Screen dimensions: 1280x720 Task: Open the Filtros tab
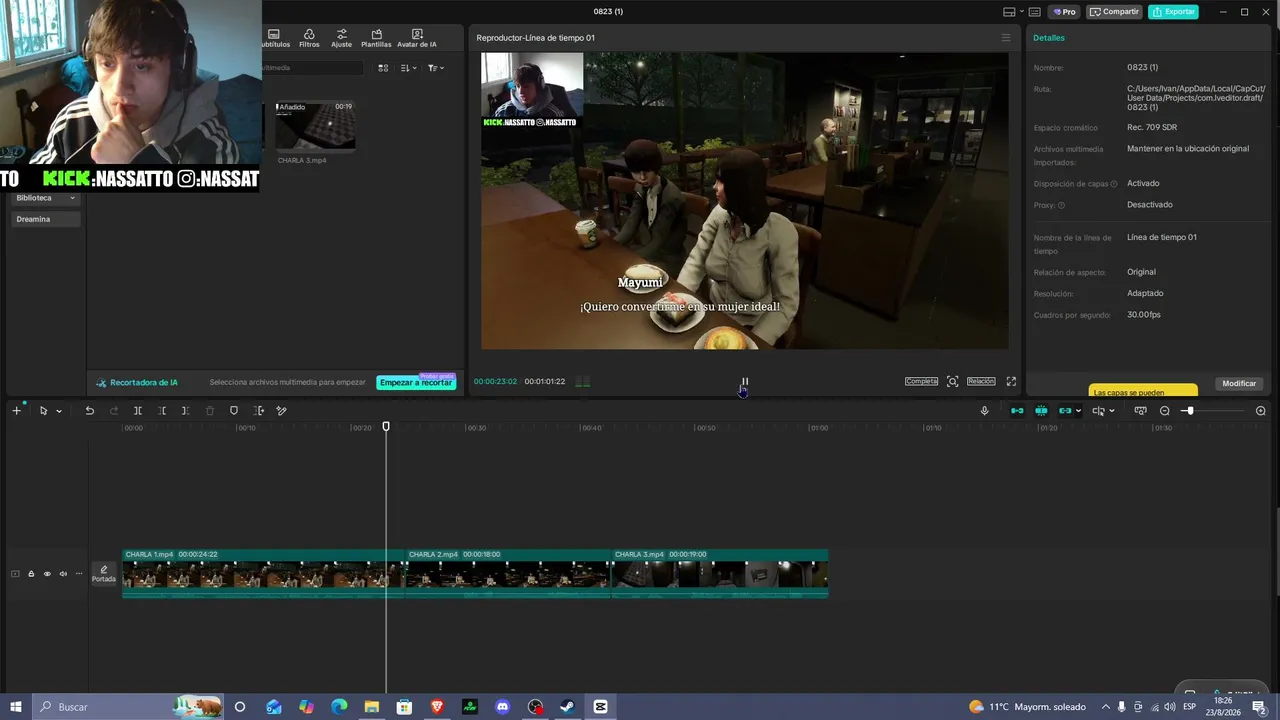coord(309,38)
